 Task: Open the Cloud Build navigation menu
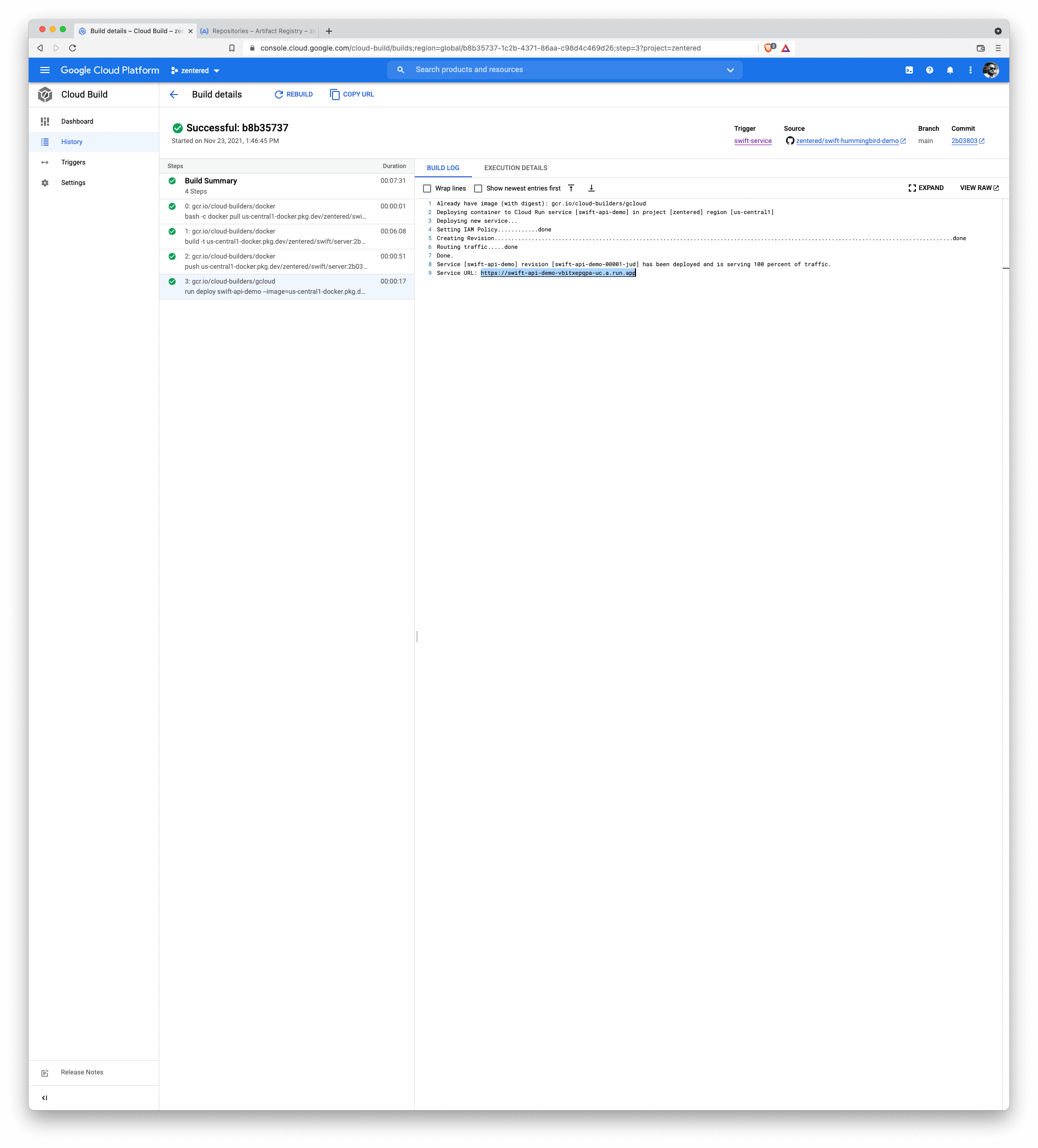click(x=45, y=69)
